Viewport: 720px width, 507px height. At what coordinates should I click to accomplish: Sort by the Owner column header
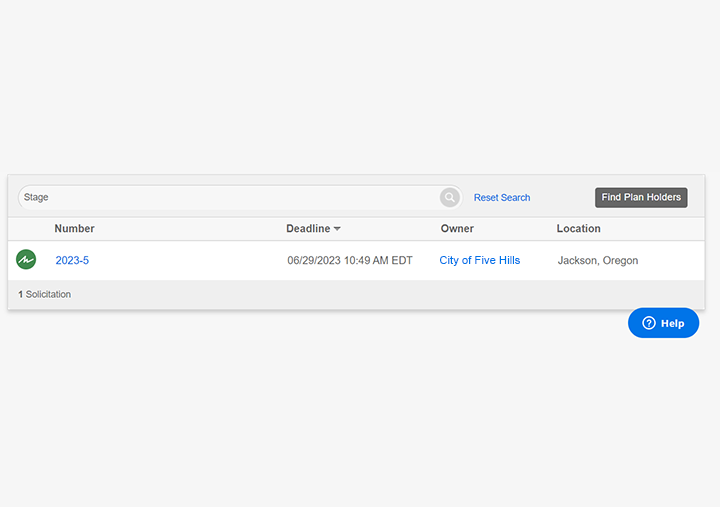click(457, 229)
